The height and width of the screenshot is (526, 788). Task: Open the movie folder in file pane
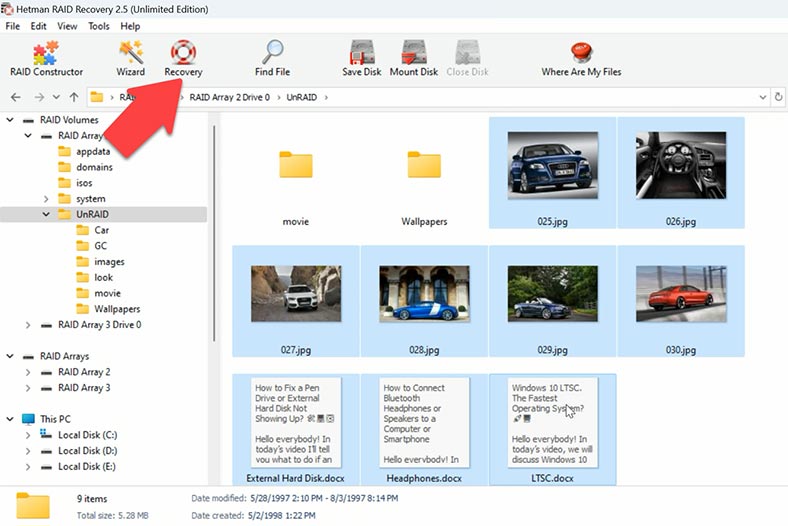(296, 173)
